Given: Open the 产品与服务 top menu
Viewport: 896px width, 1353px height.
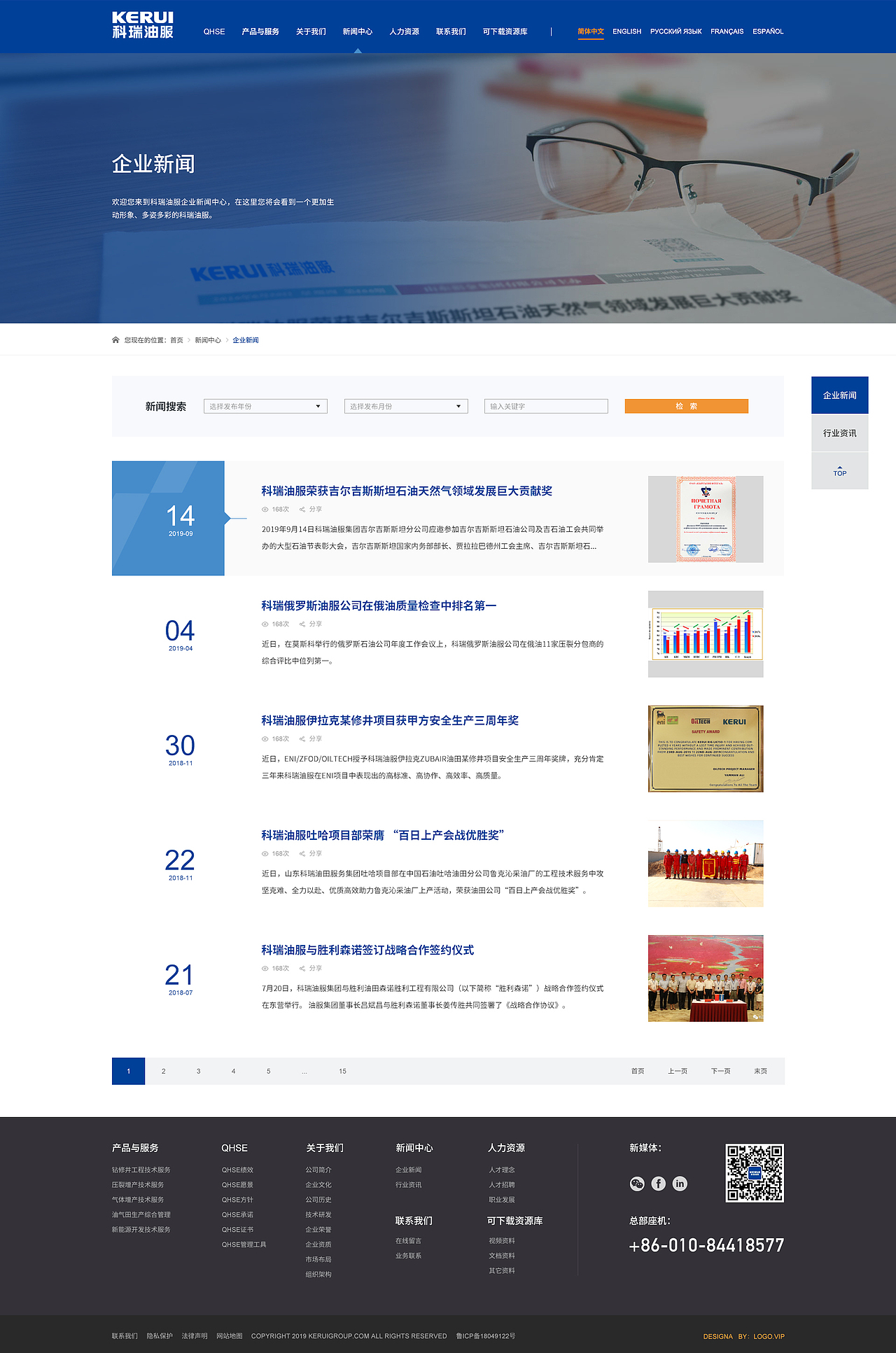Looking at the screenshot, I should pos(260,31).
